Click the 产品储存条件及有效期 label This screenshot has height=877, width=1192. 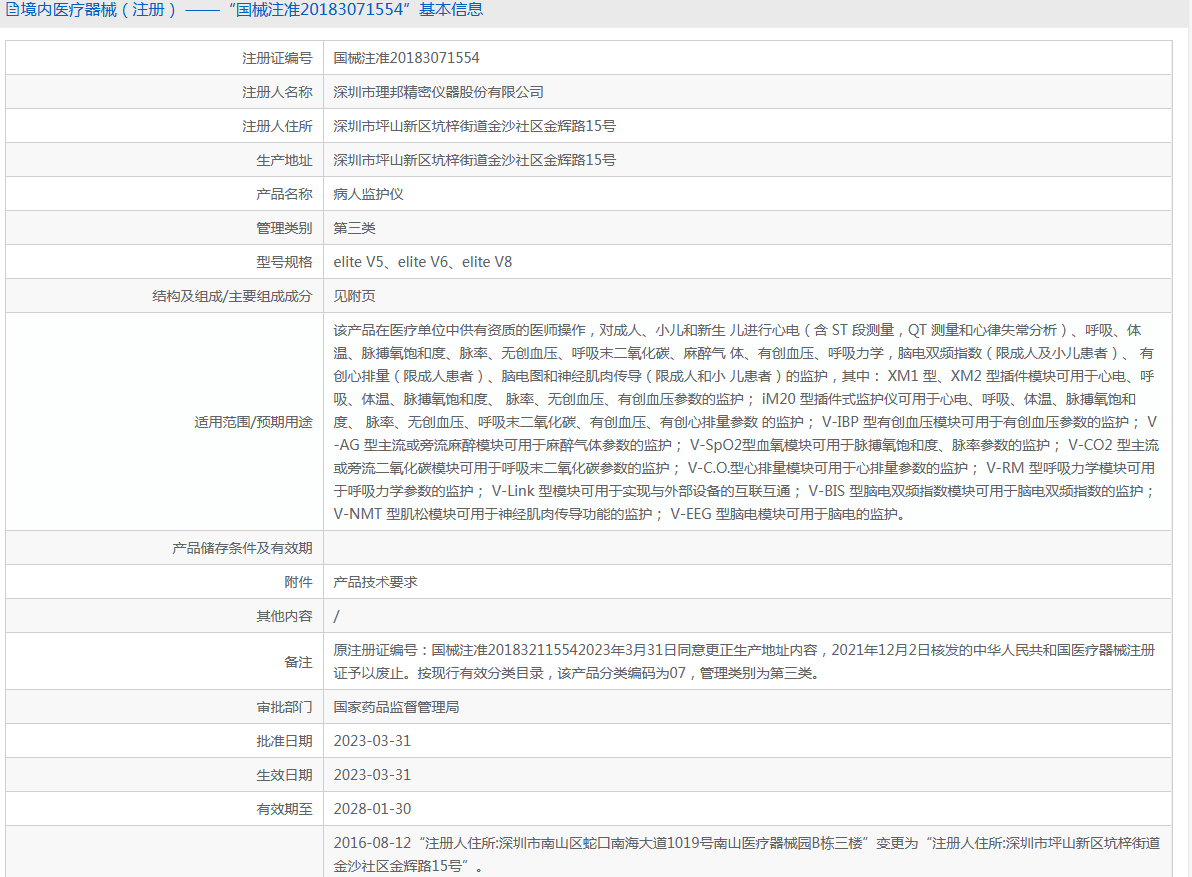[243, 548]
